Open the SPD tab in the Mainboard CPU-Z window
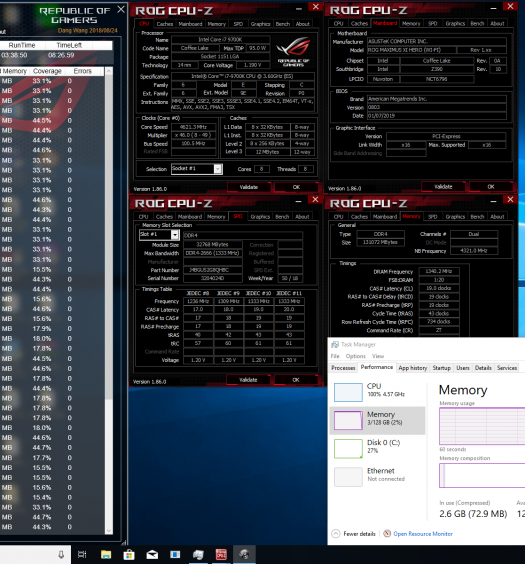Screen dimensions: 525x564 point(433,23)
